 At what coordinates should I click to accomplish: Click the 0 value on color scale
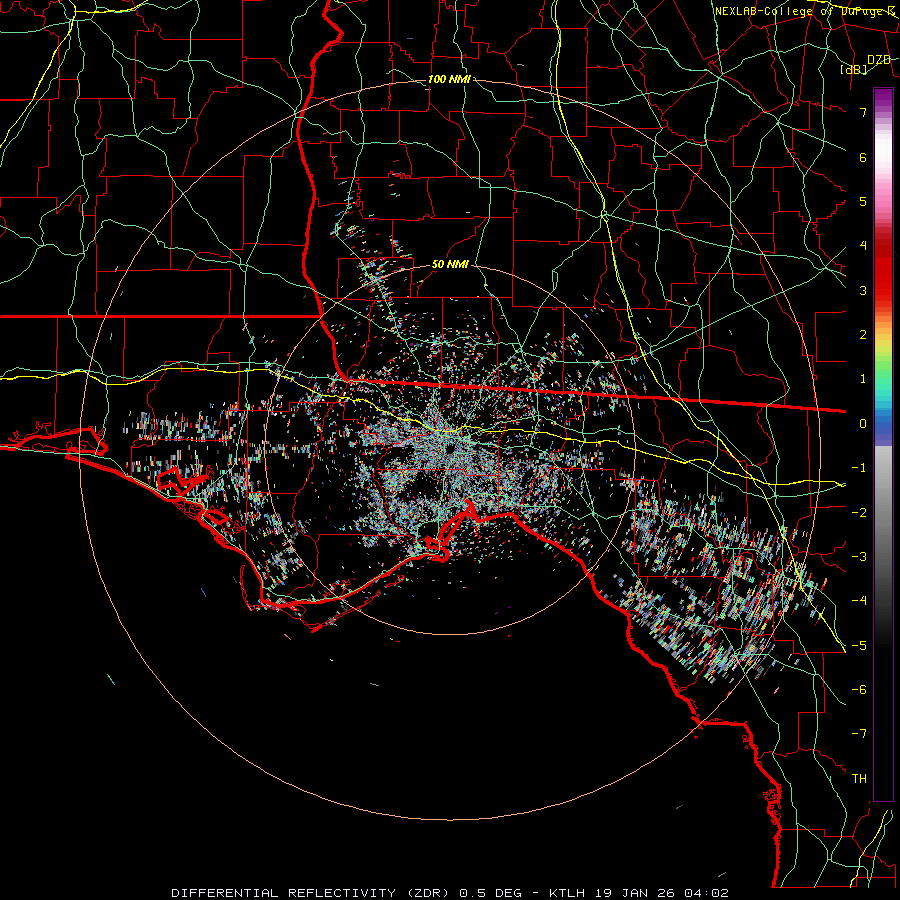tap(863, 424)
